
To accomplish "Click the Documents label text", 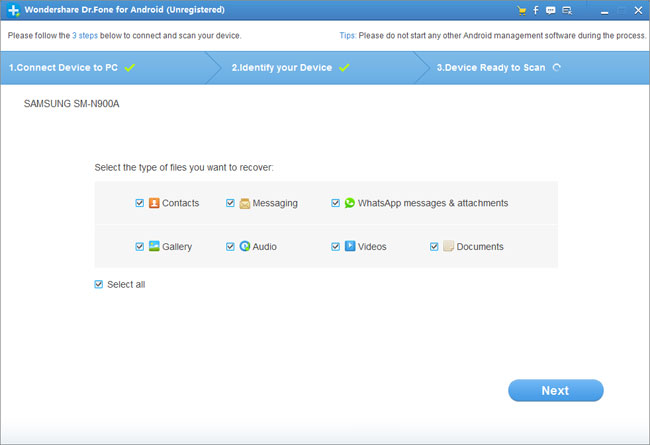I will click(x=480, y=246).
